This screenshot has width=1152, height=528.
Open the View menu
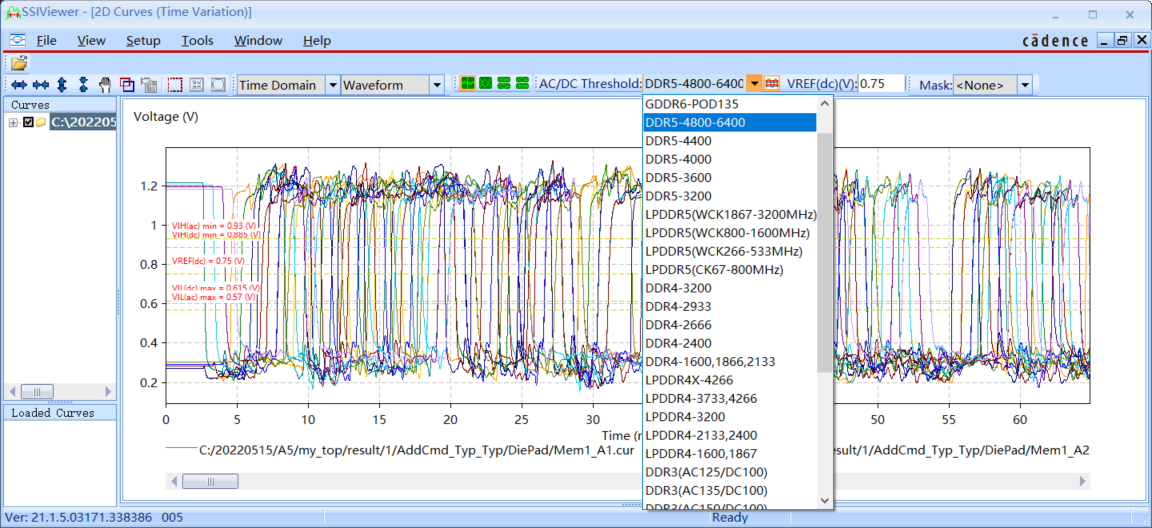point(91,40)
